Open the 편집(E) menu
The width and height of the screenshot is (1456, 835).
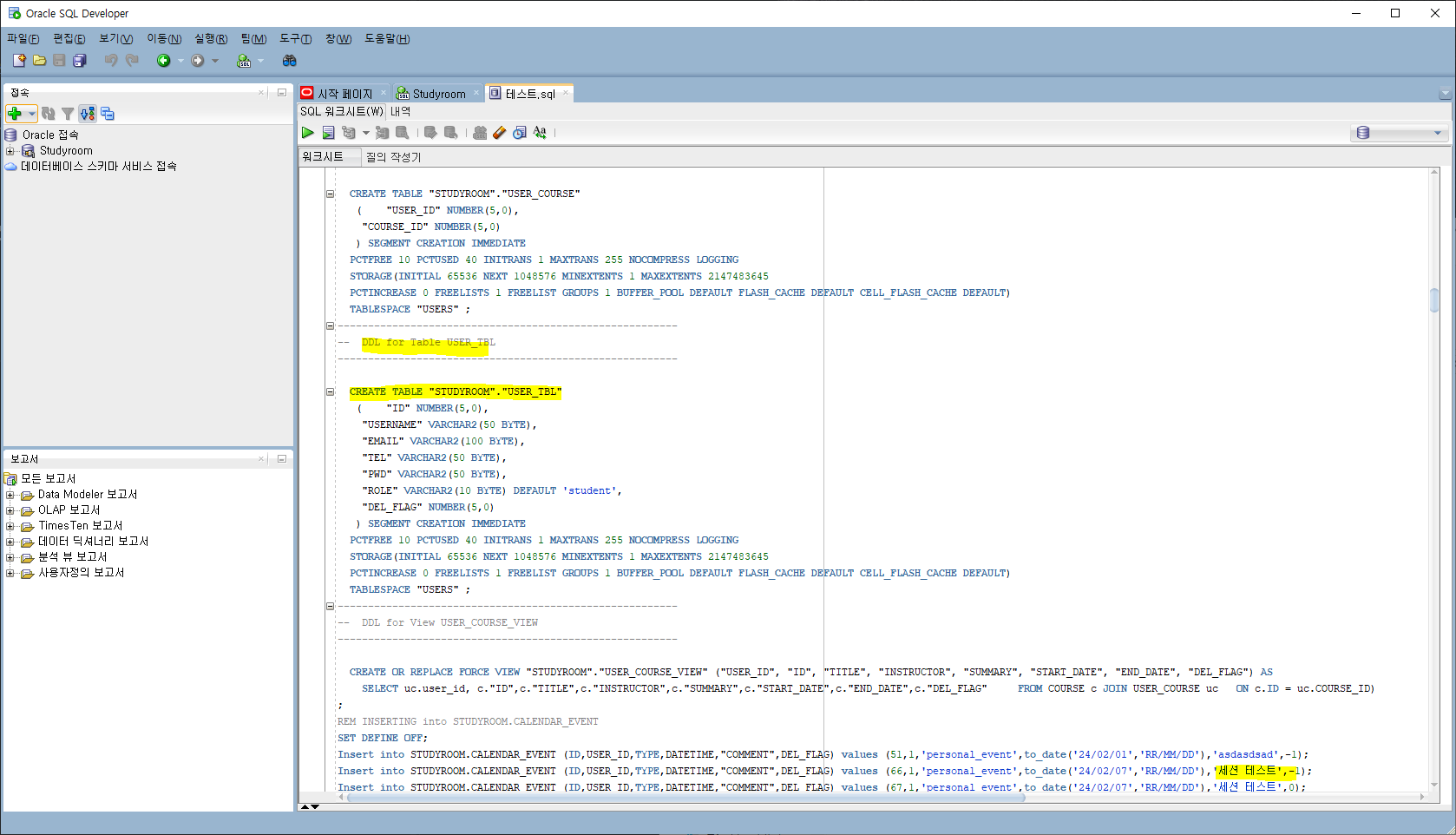pyautogui.click(x=69, y=39)
